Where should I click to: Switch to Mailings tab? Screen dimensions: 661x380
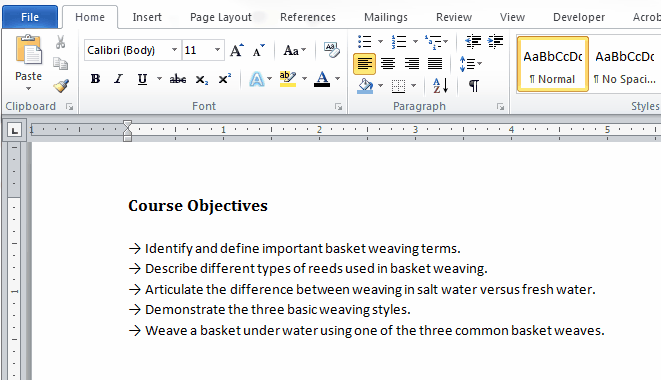point(386,17)
